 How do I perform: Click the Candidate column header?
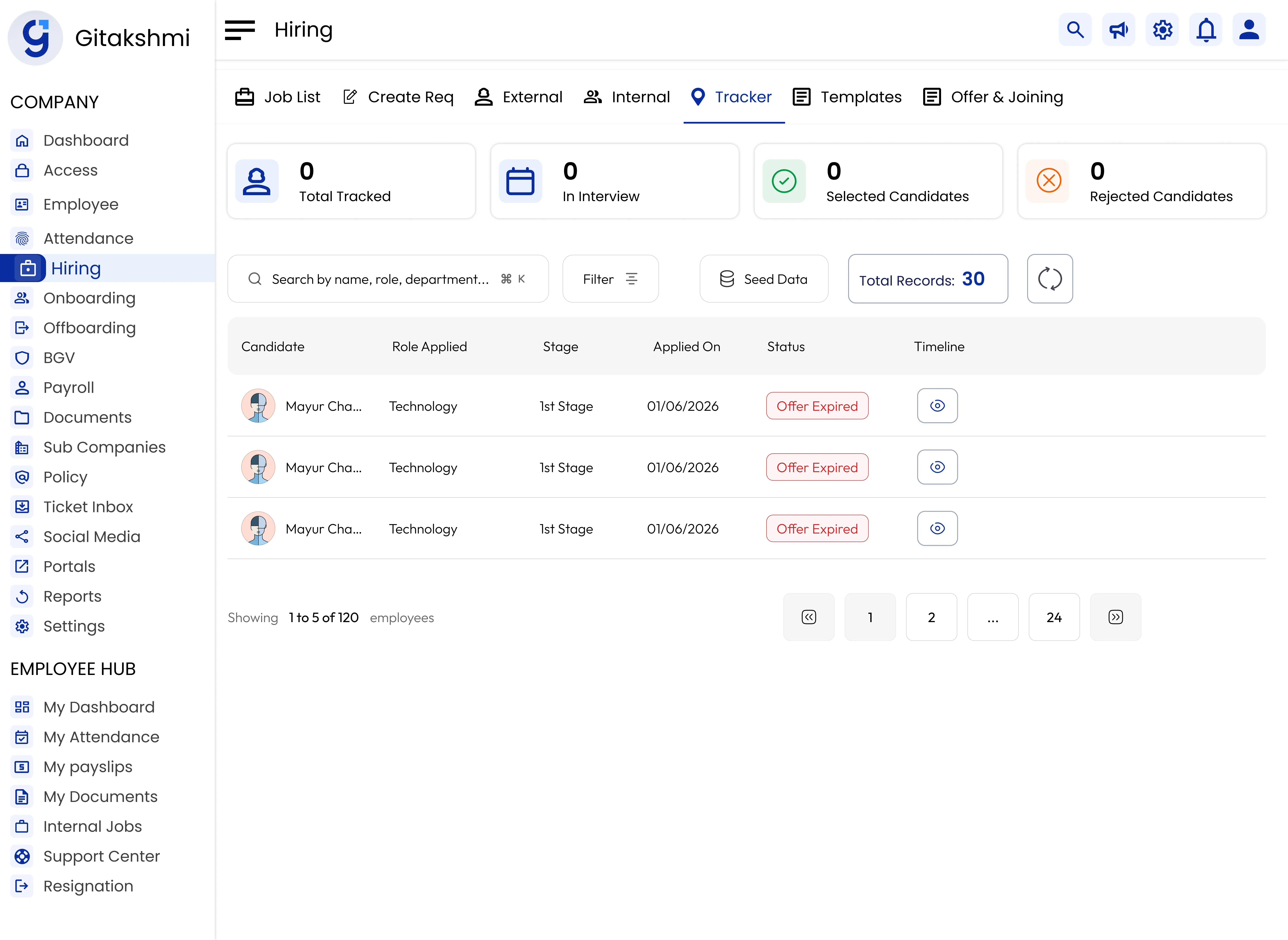point(273,346)
